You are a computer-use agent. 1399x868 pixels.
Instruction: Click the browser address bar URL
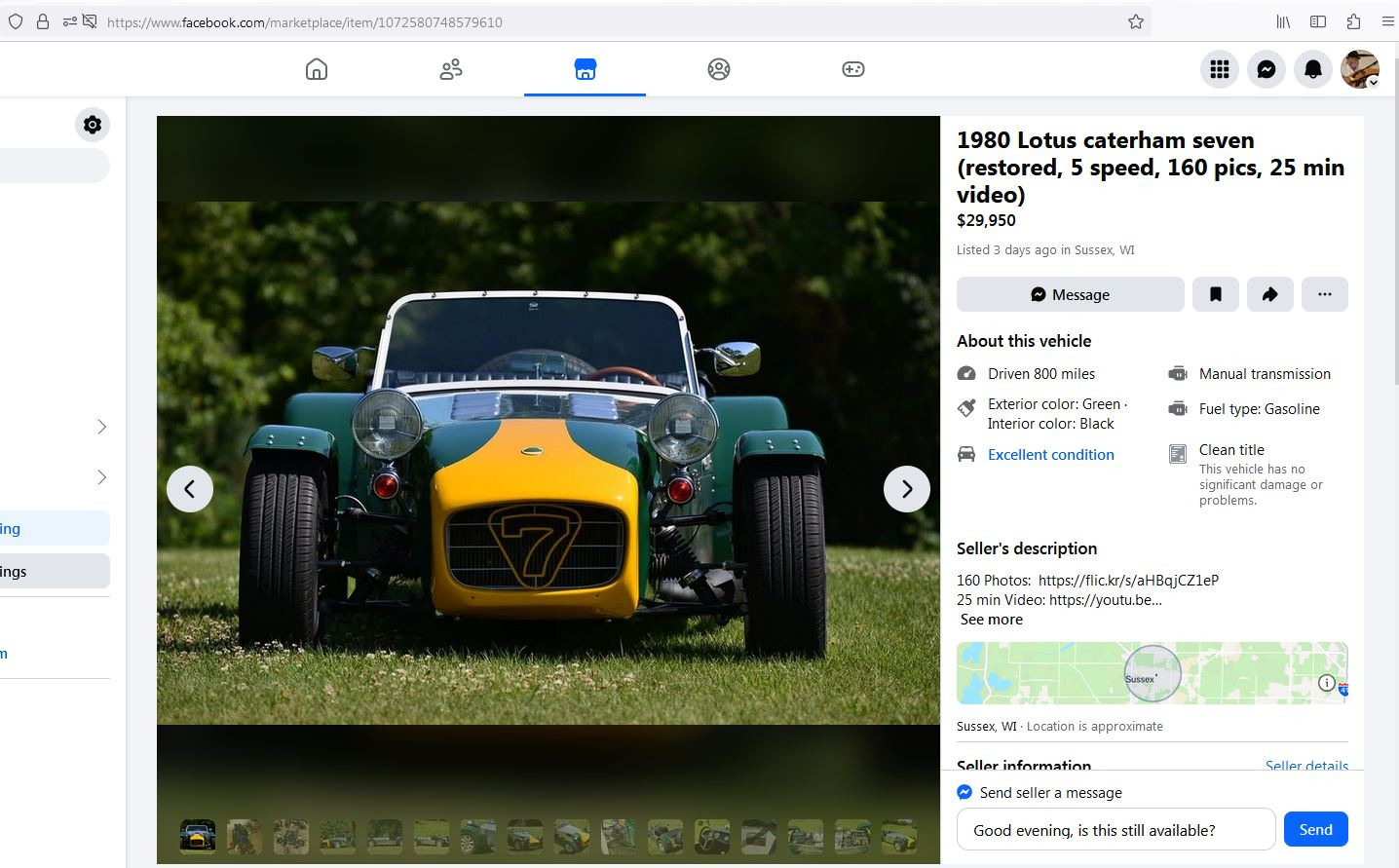(x=305, y=22)
